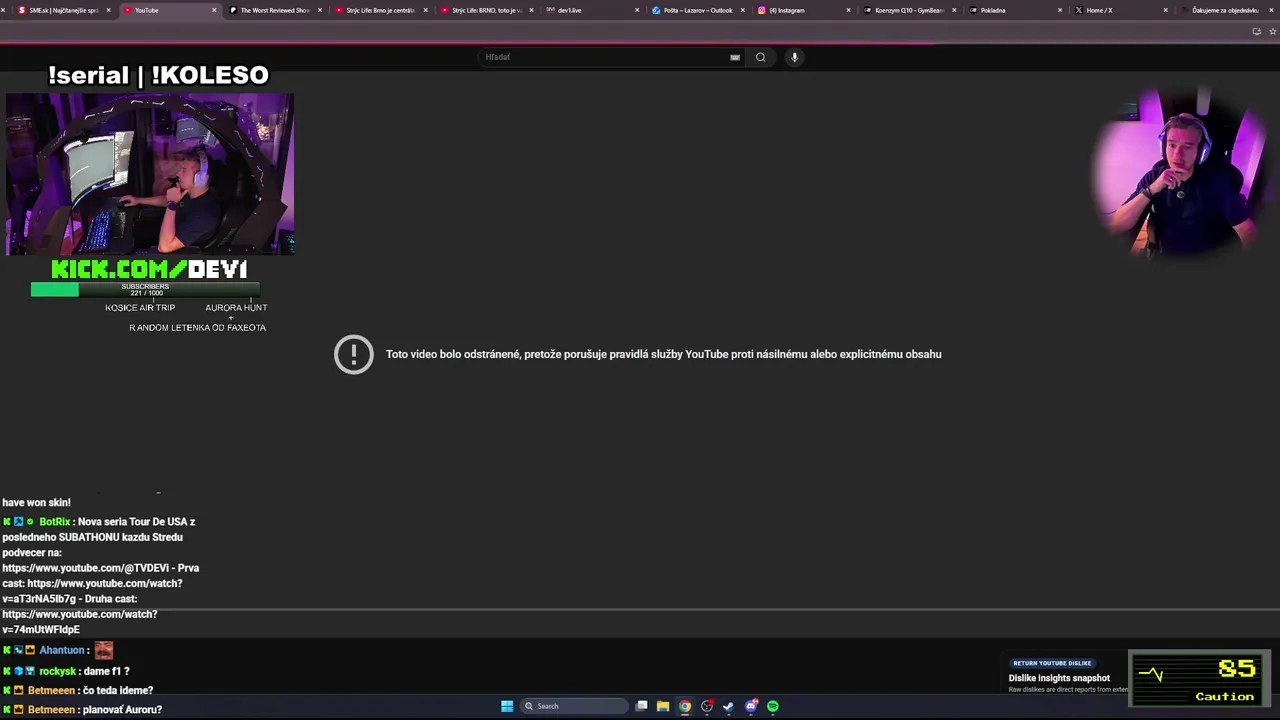1280x720 pixels.
Task: Open Steam from the taskbar
Action: coord(728,706)
